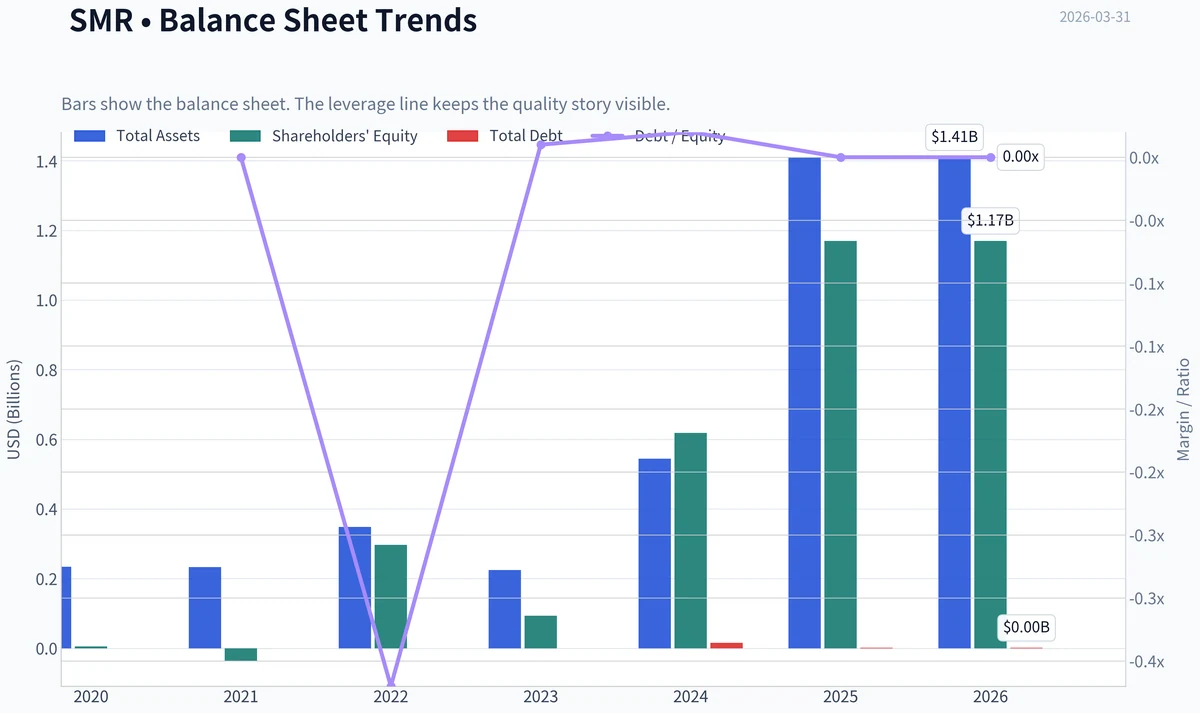1200x713 pixels.
Task: Click the Debt / Equity line point at 2021
Action: 241,157
